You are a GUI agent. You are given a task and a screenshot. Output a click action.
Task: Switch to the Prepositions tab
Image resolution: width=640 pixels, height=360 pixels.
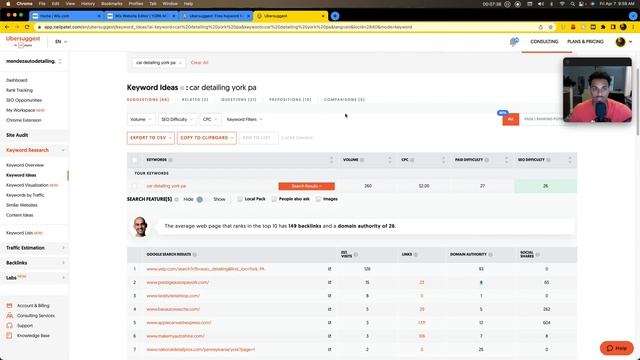290,100
